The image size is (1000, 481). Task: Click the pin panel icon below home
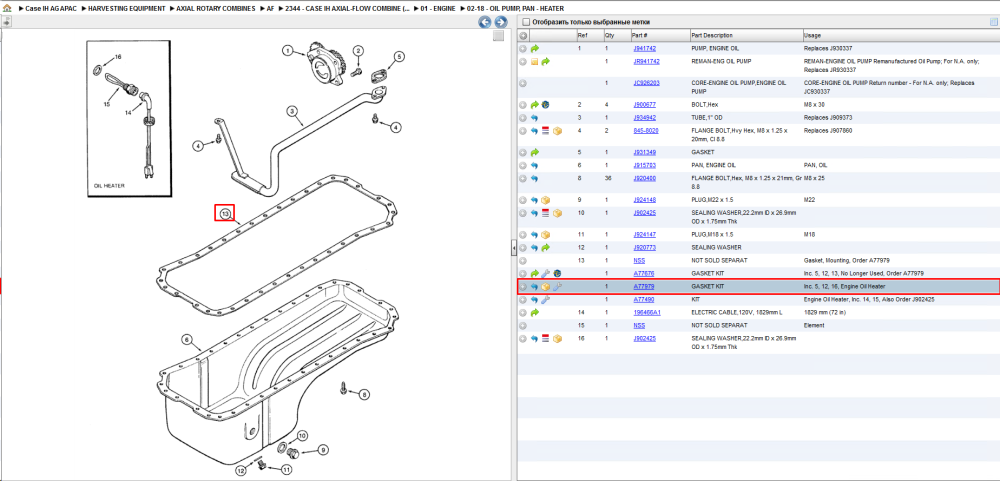(6, 22)
